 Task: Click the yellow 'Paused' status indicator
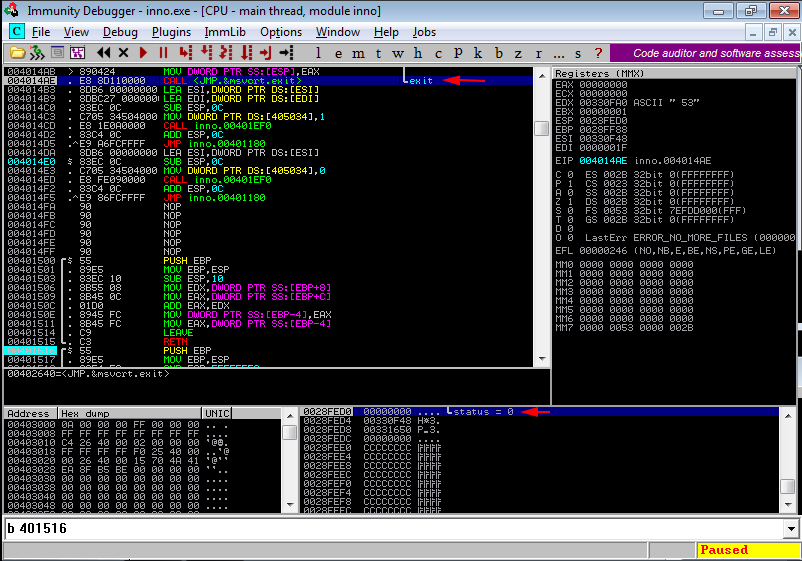coord(747,550)
